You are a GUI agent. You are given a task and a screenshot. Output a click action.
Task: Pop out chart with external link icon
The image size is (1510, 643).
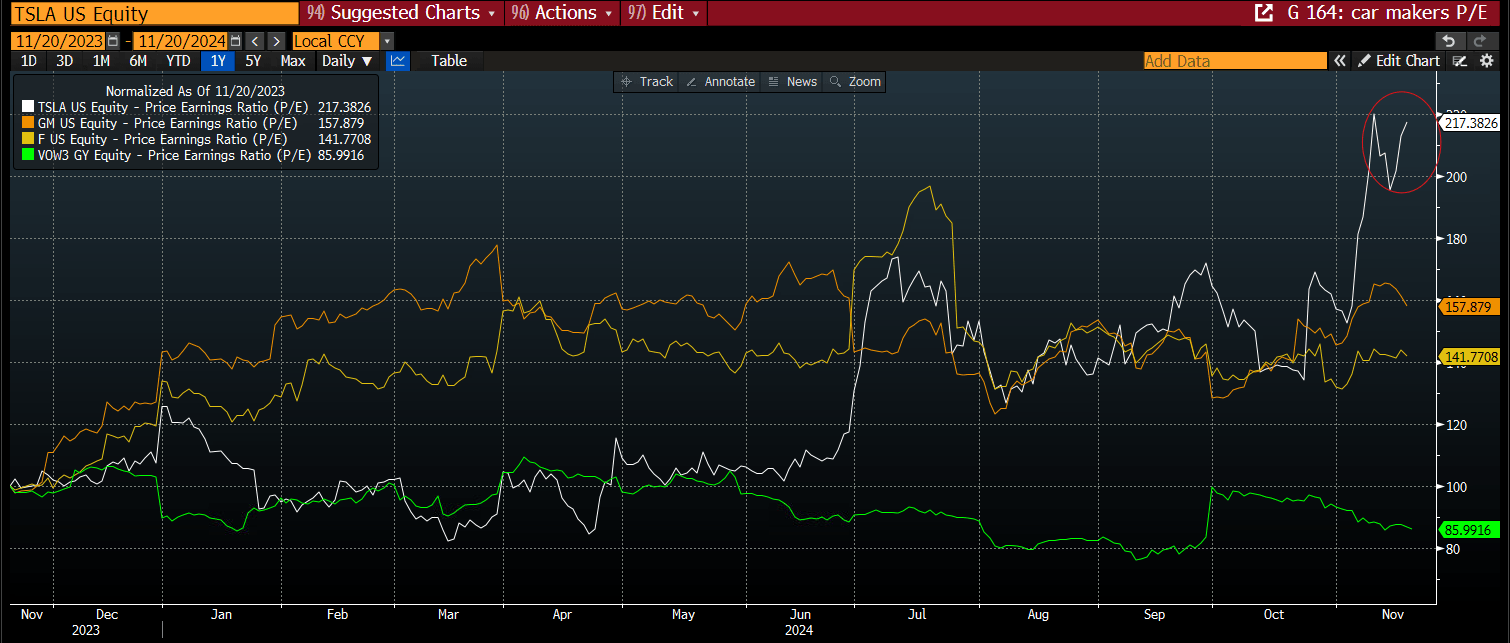(1264, 13)
